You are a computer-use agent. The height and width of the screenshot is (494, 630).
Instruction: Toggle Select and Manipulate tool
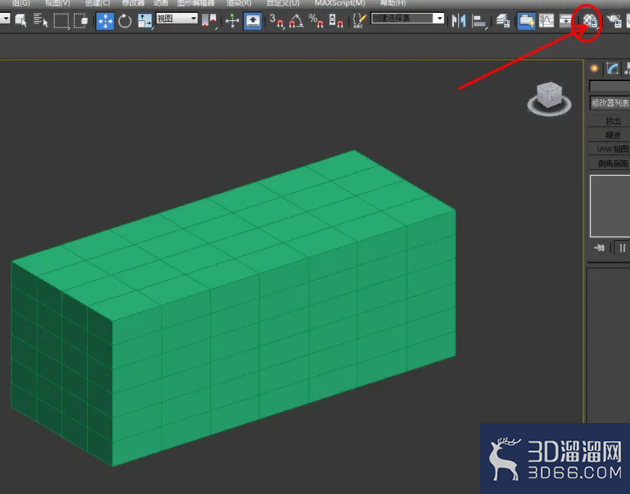(x=232, y=20)
